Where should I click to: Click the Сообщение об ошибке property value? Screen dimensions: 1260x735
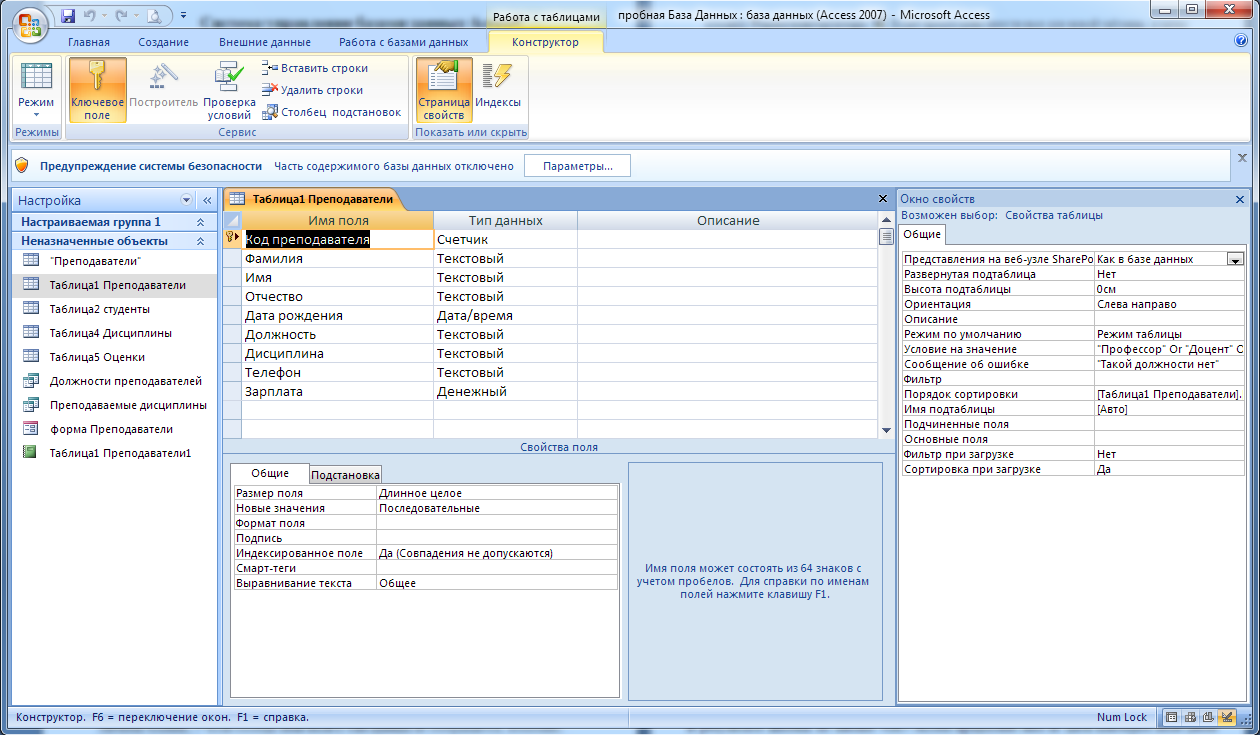pyautogui.click(x=1170, y=364)
